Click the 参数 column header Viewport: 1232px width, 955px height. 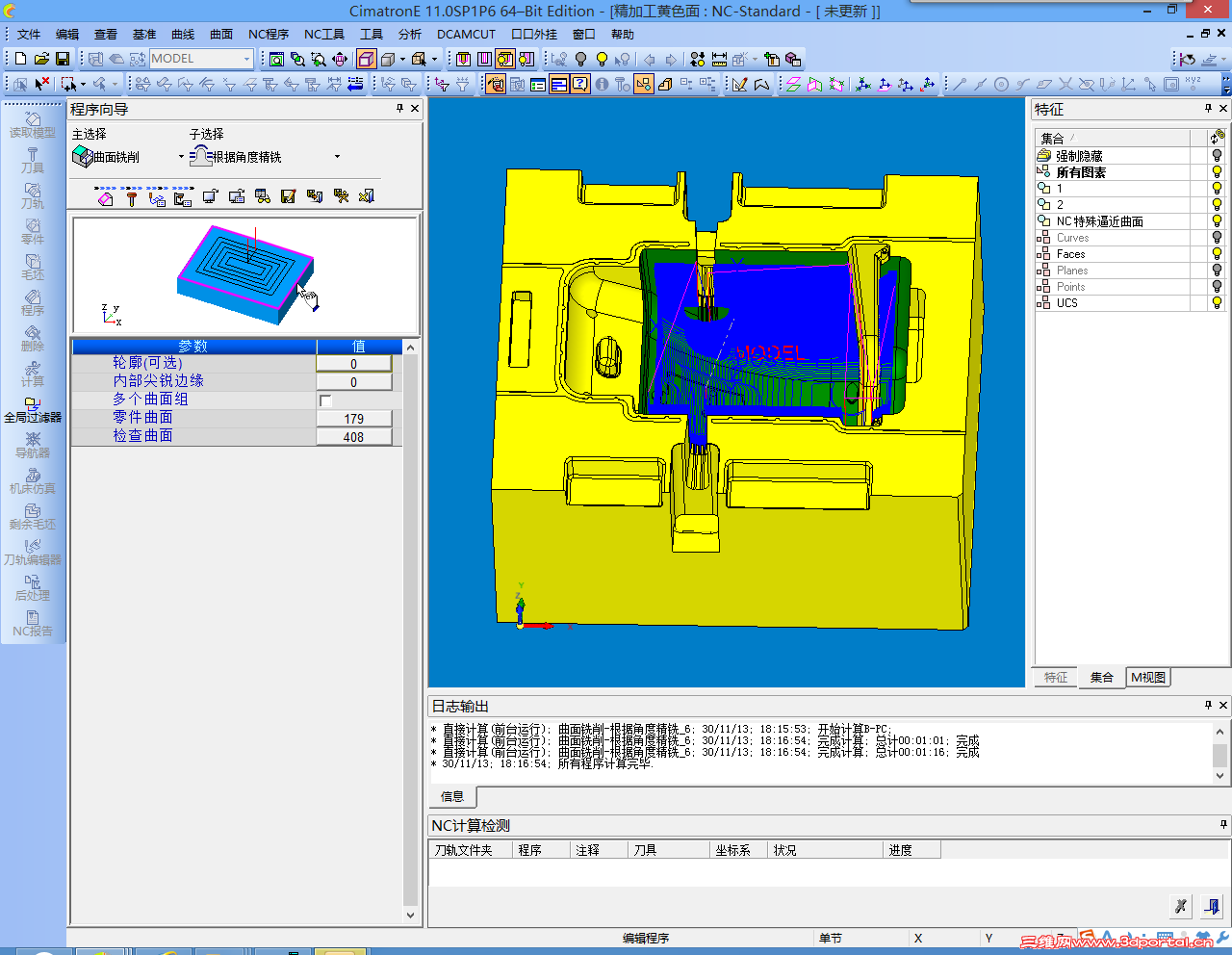(x=193, y=346)
